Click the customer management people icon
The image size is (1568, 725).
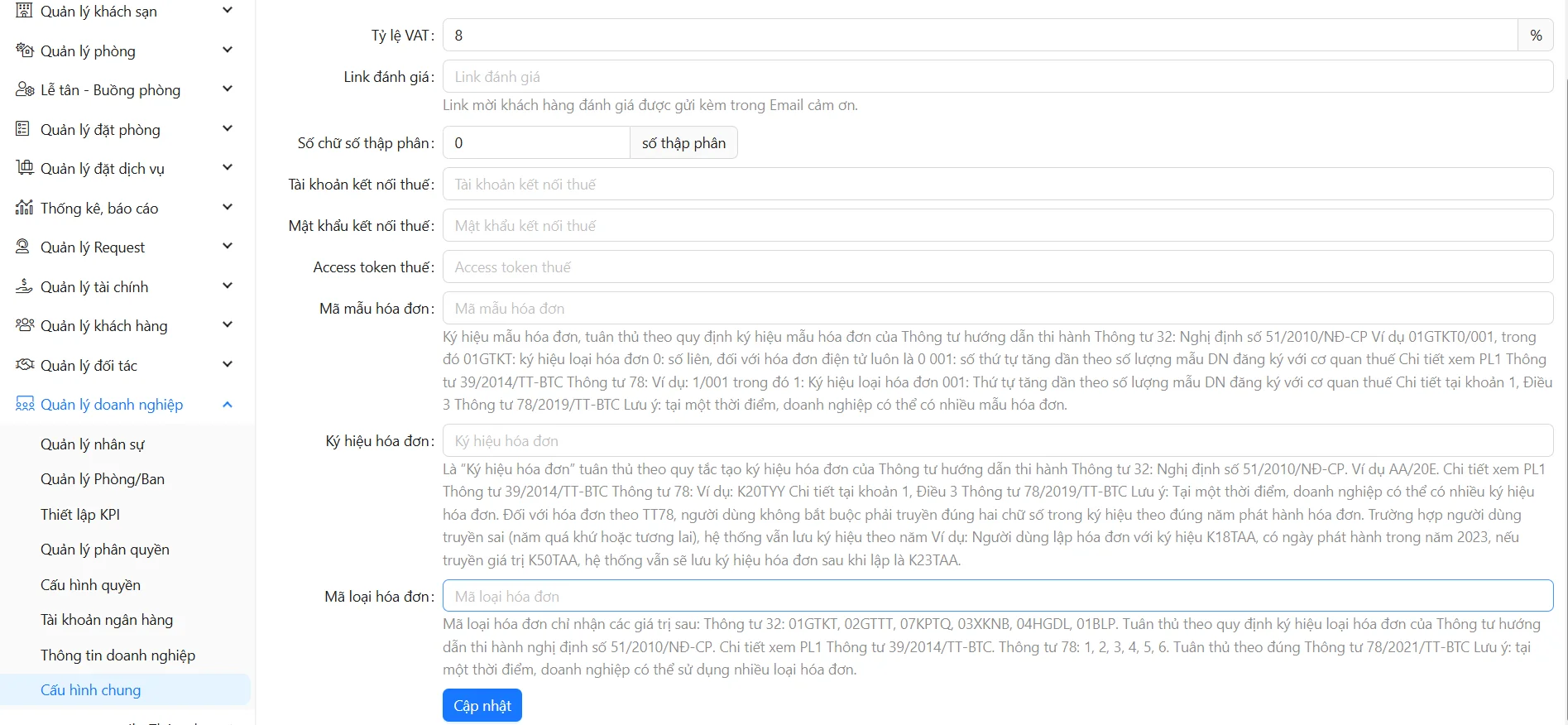24,325
